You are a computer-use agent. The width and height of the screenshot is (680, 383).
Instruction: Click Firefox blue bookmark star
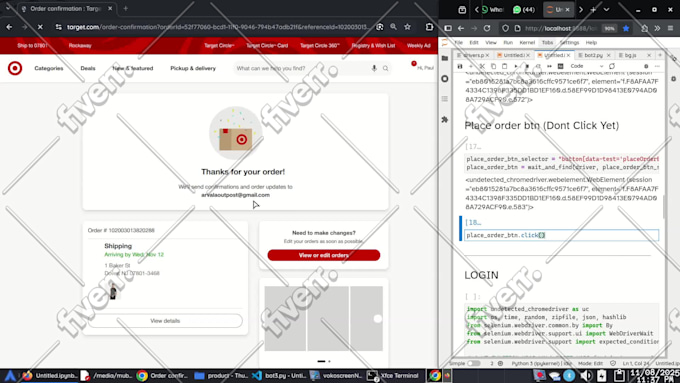coord(626,28)
